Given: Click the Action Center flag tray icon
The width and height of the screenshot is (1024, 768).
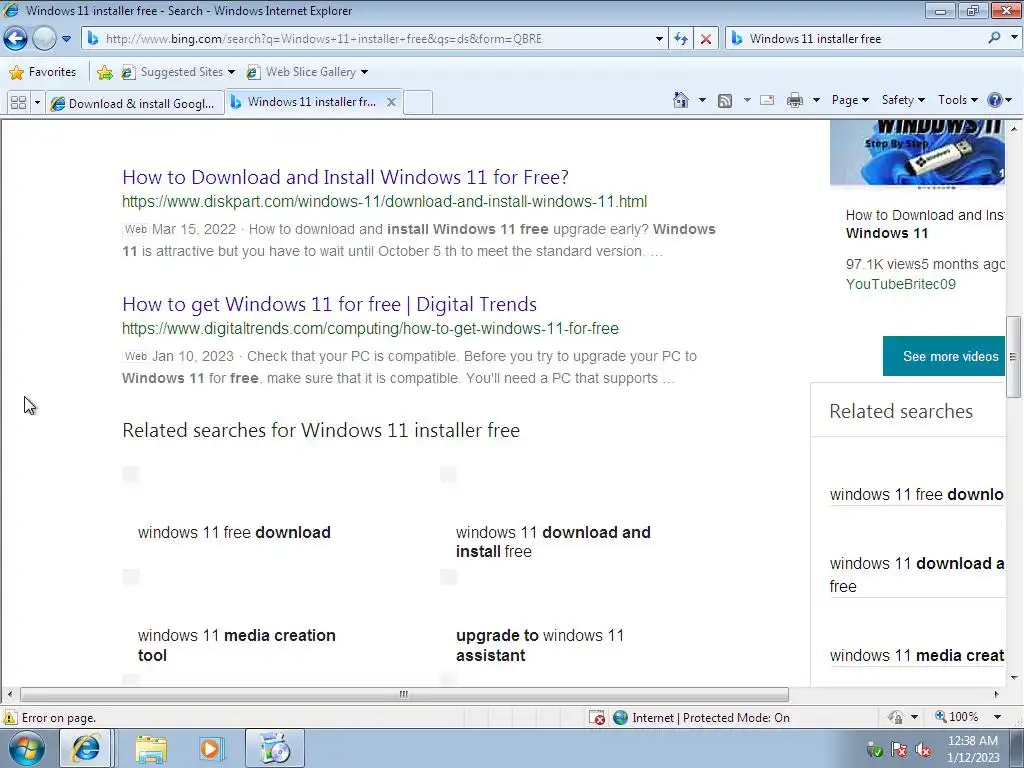Looking at the screenshot, I should (899, 749).
